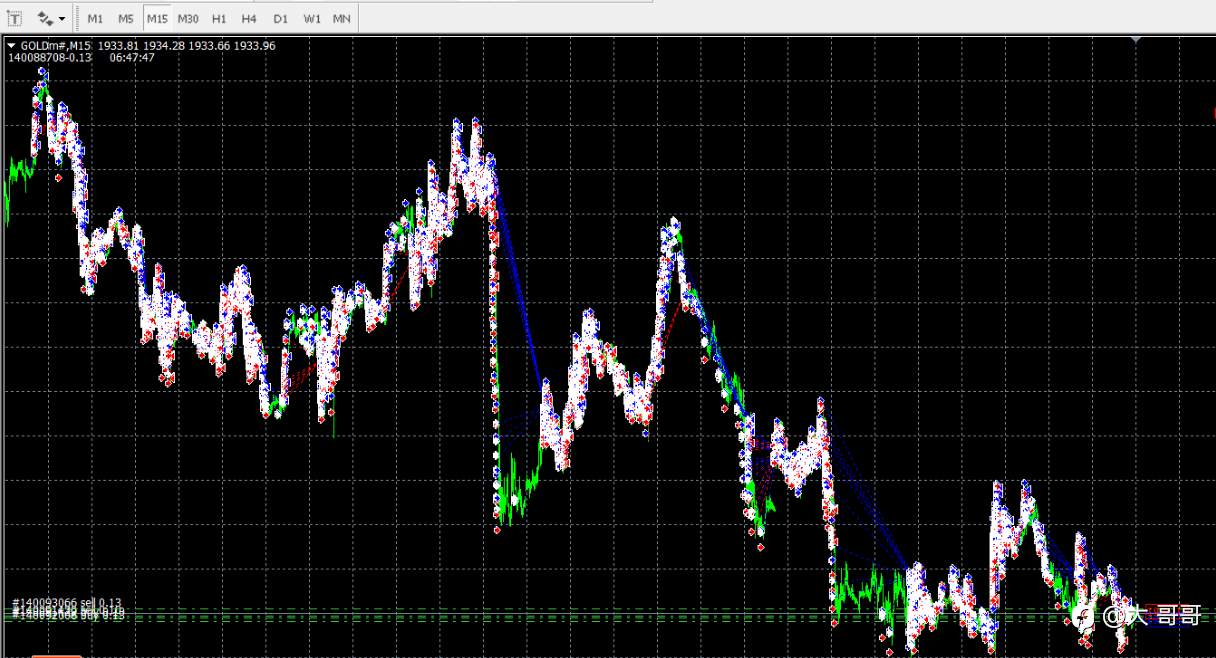Screen dimensions: 1216x658
Task: Click the GOLDm#,M15 chart title text
Action: click(56, 46)
